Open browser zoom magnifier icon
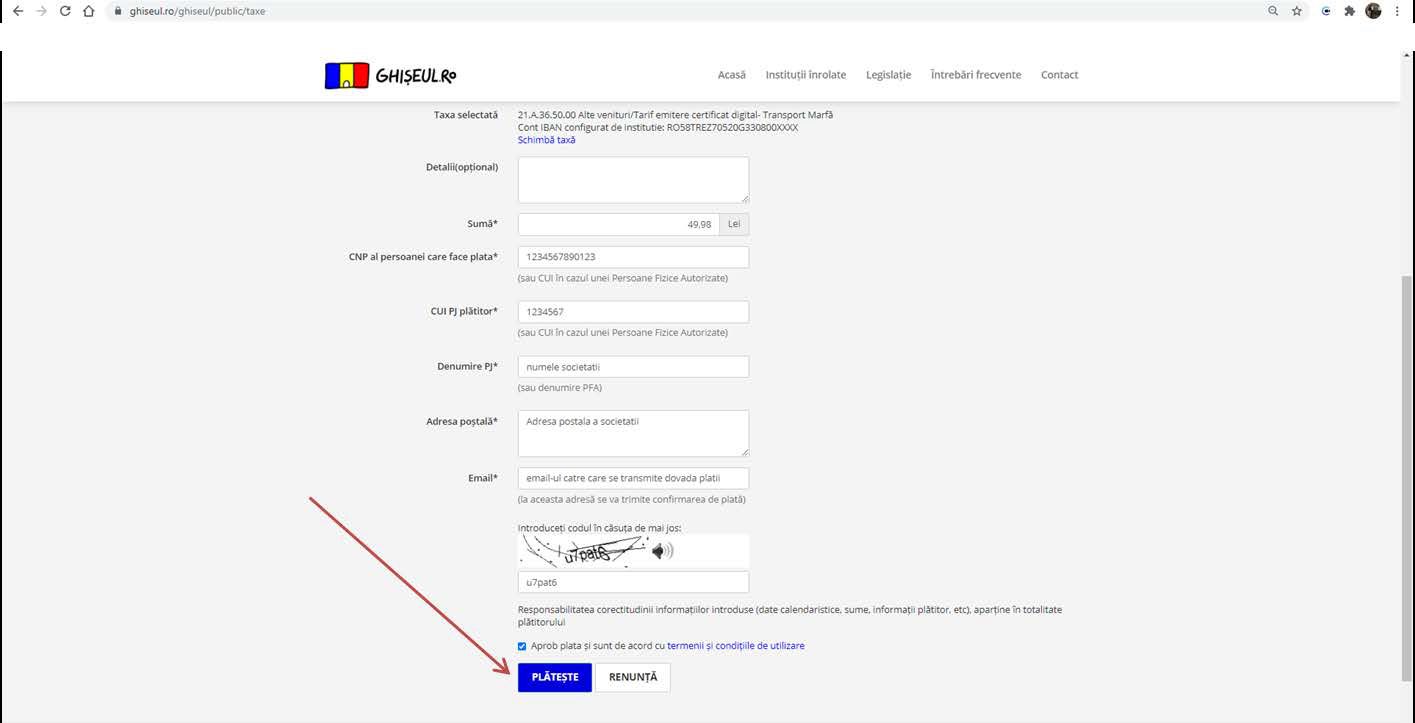 (x=1272, y=11)
